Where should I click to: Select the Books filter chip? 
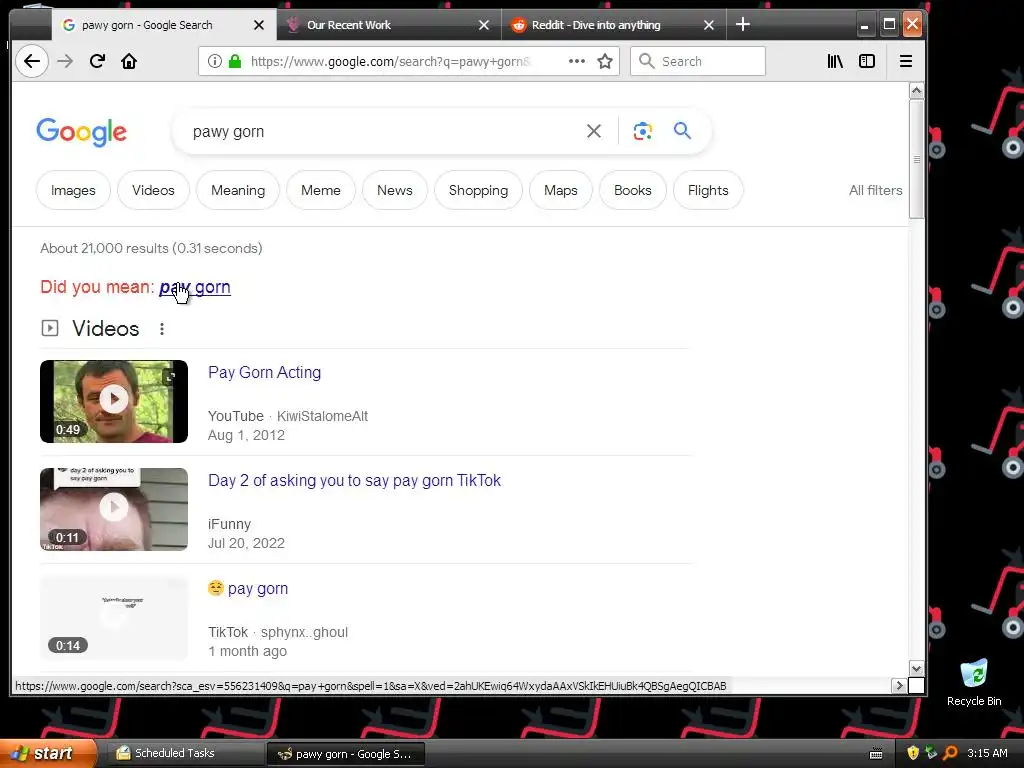[632, 191]
